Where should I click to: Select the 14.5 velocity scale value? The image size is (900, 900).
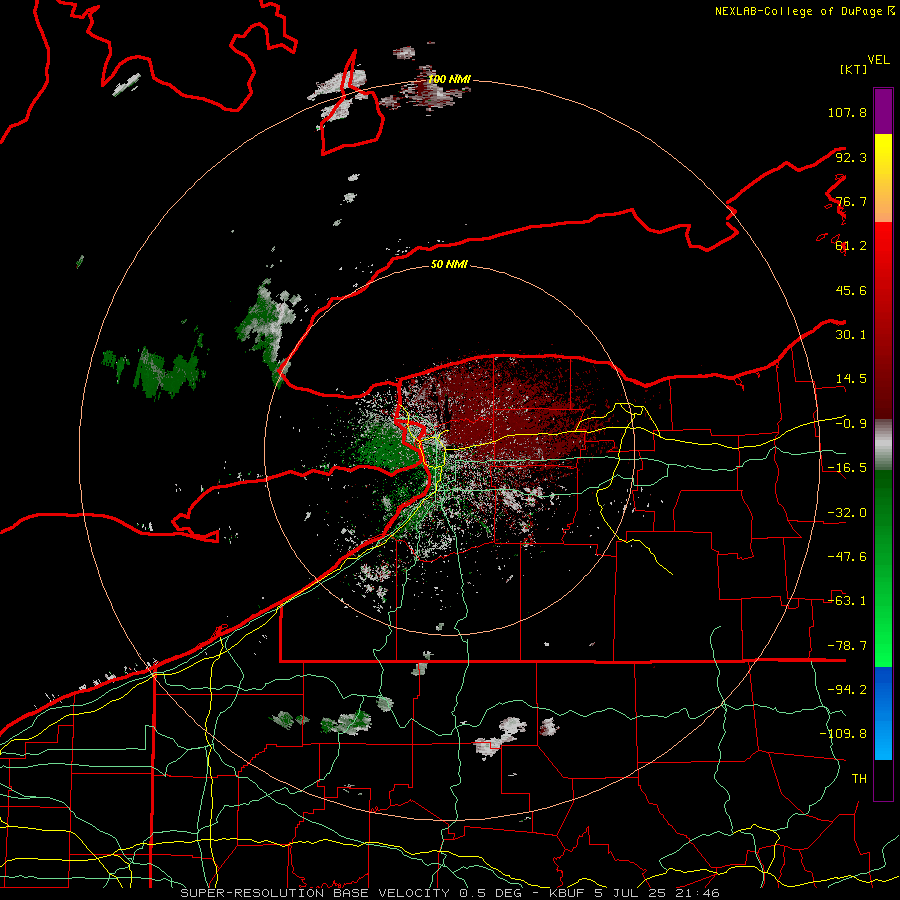(851, 379)
